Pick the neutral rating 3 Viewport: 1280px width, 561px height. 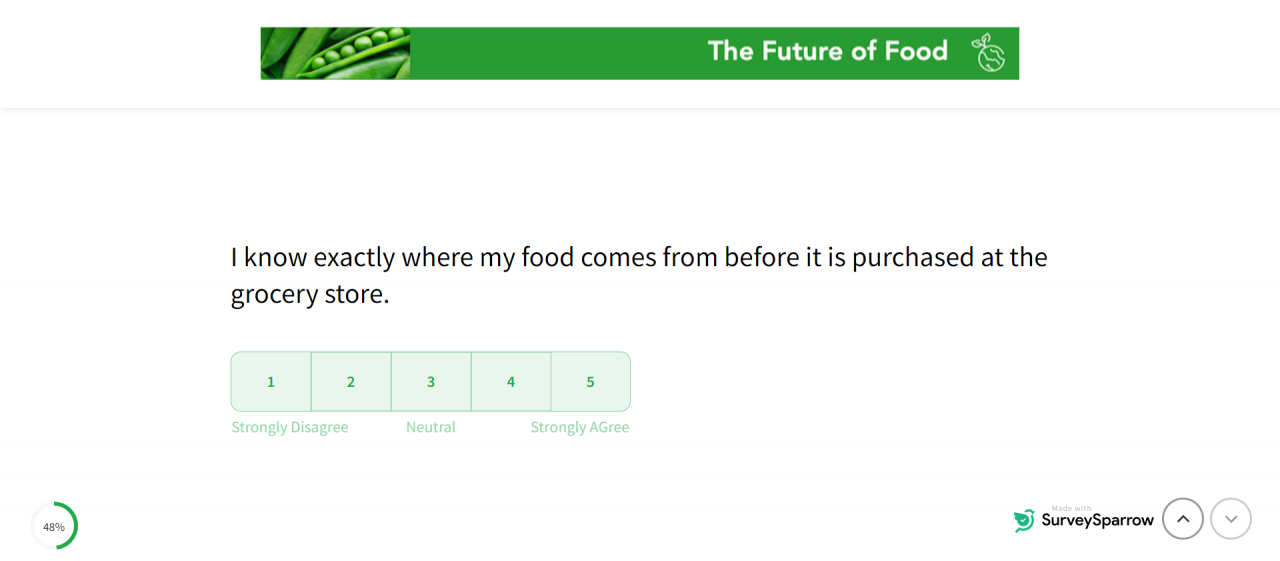(x=431, y=382)
